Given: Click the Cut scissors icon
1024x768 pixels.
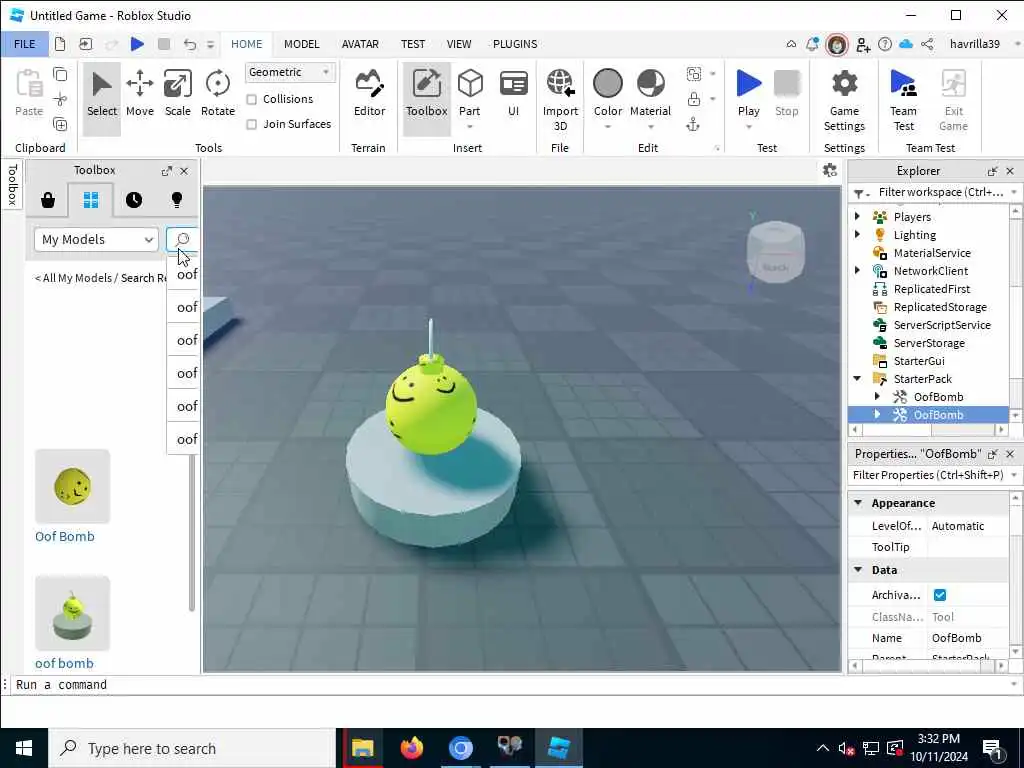Looking at the screenshot, I should point(60,99).
